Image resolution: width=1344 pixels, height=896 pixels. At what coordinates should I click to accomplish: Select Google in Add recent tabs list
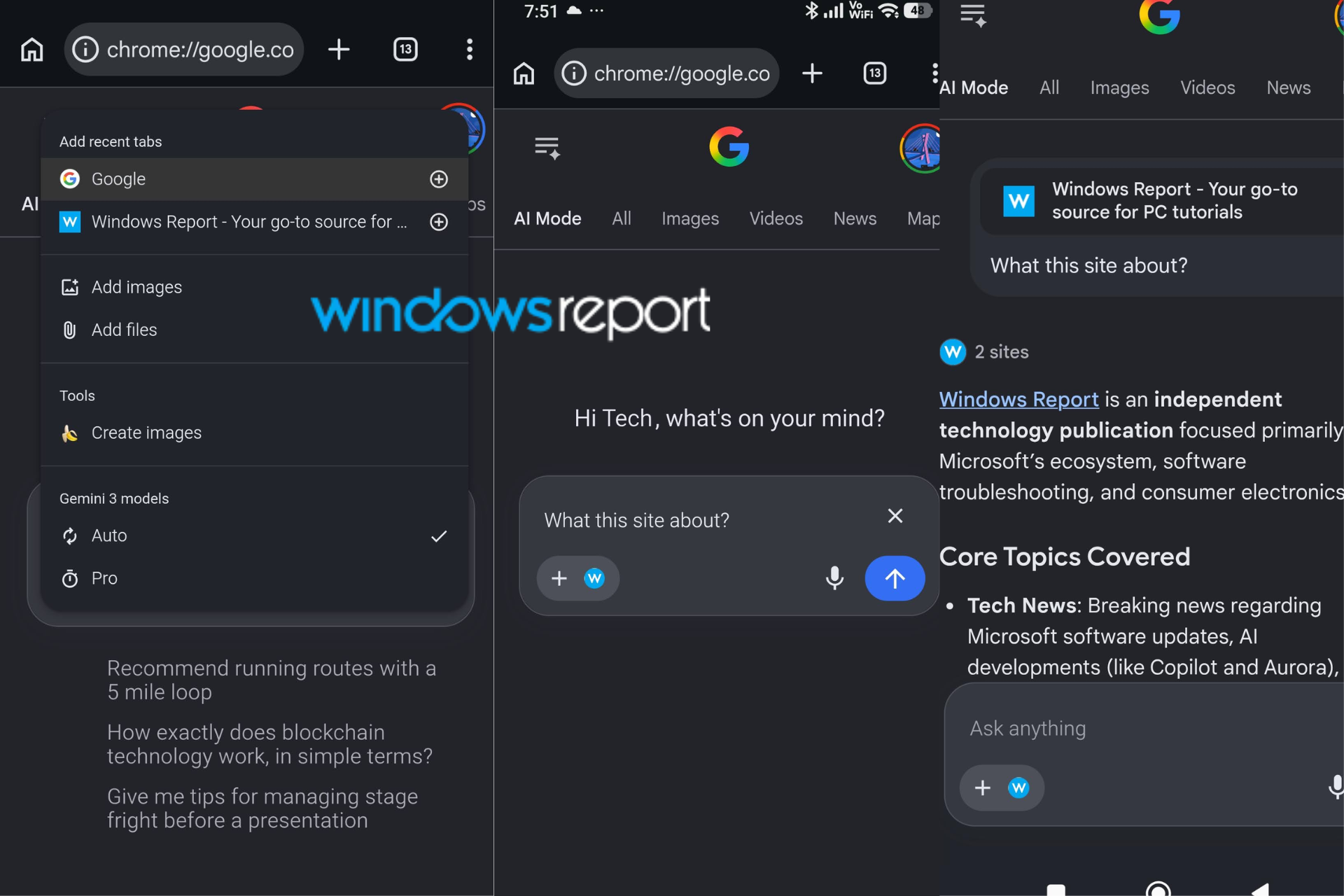point(255,179)
